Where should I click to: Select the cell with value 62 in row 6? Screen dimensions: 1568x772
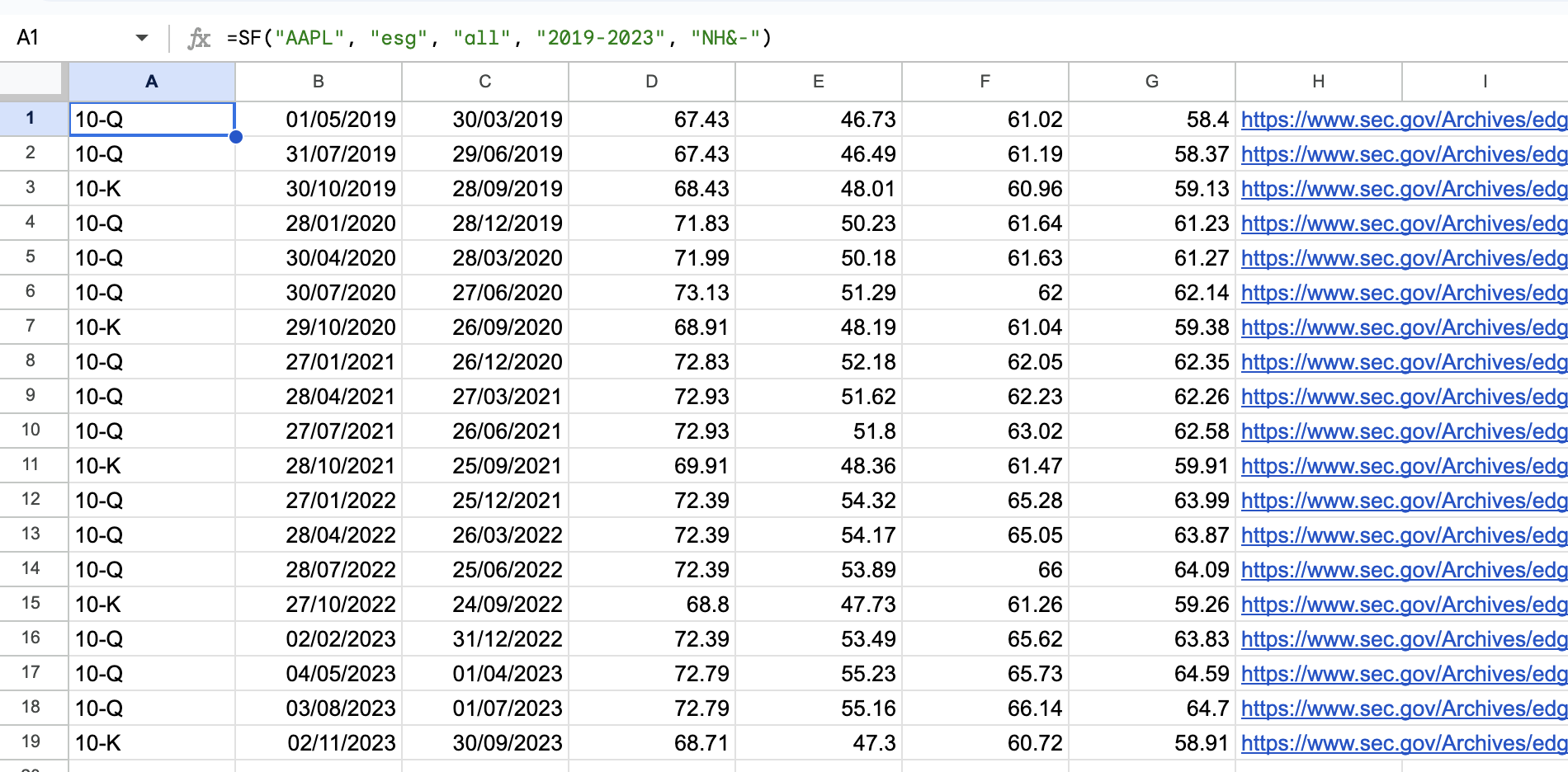click(985, 292)
